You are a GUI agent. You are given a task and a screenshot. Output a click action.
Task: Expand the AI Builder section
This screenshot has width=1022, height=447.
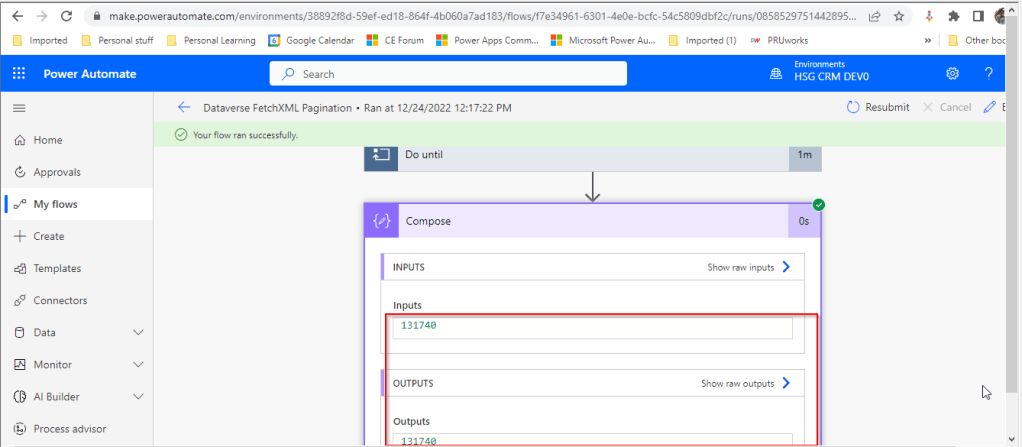(138, 397)
